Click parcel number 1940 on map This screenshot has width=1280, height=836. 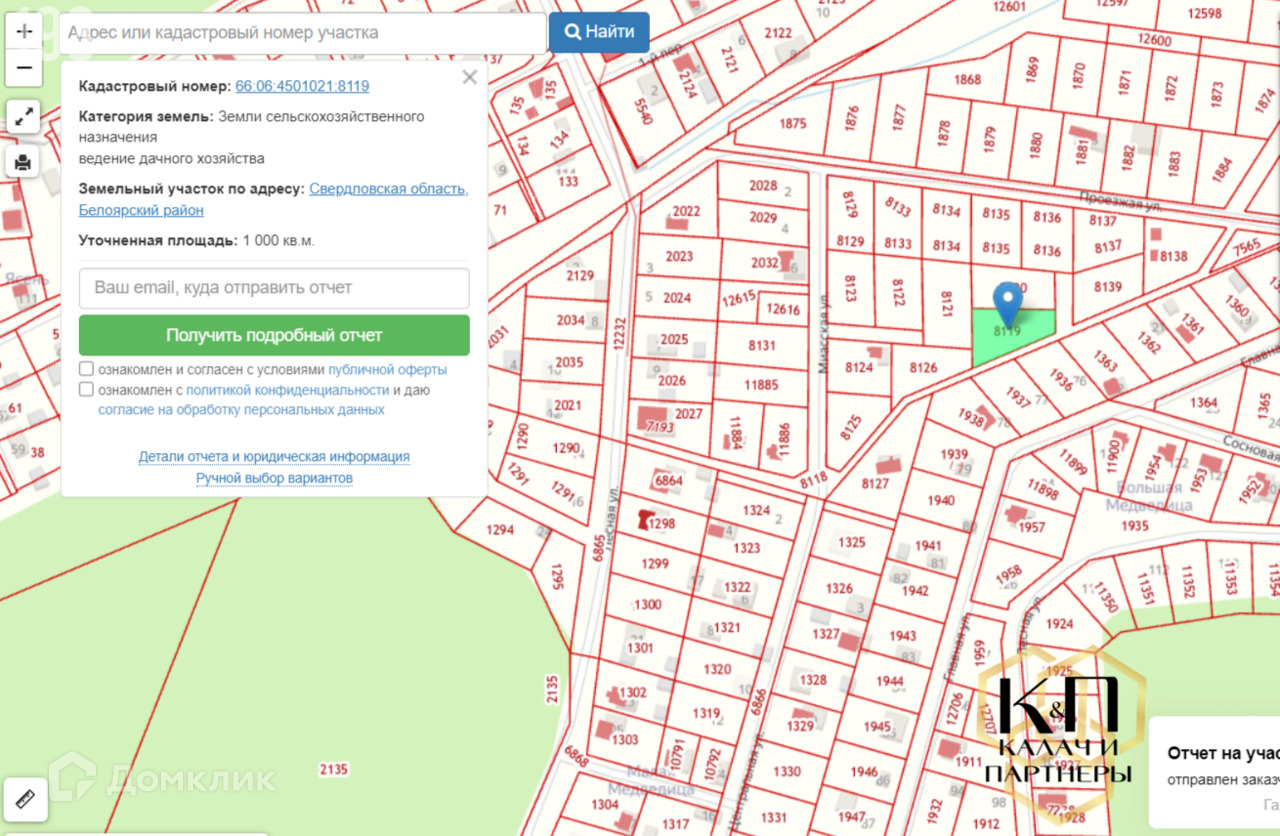click(x=941, y=501)
